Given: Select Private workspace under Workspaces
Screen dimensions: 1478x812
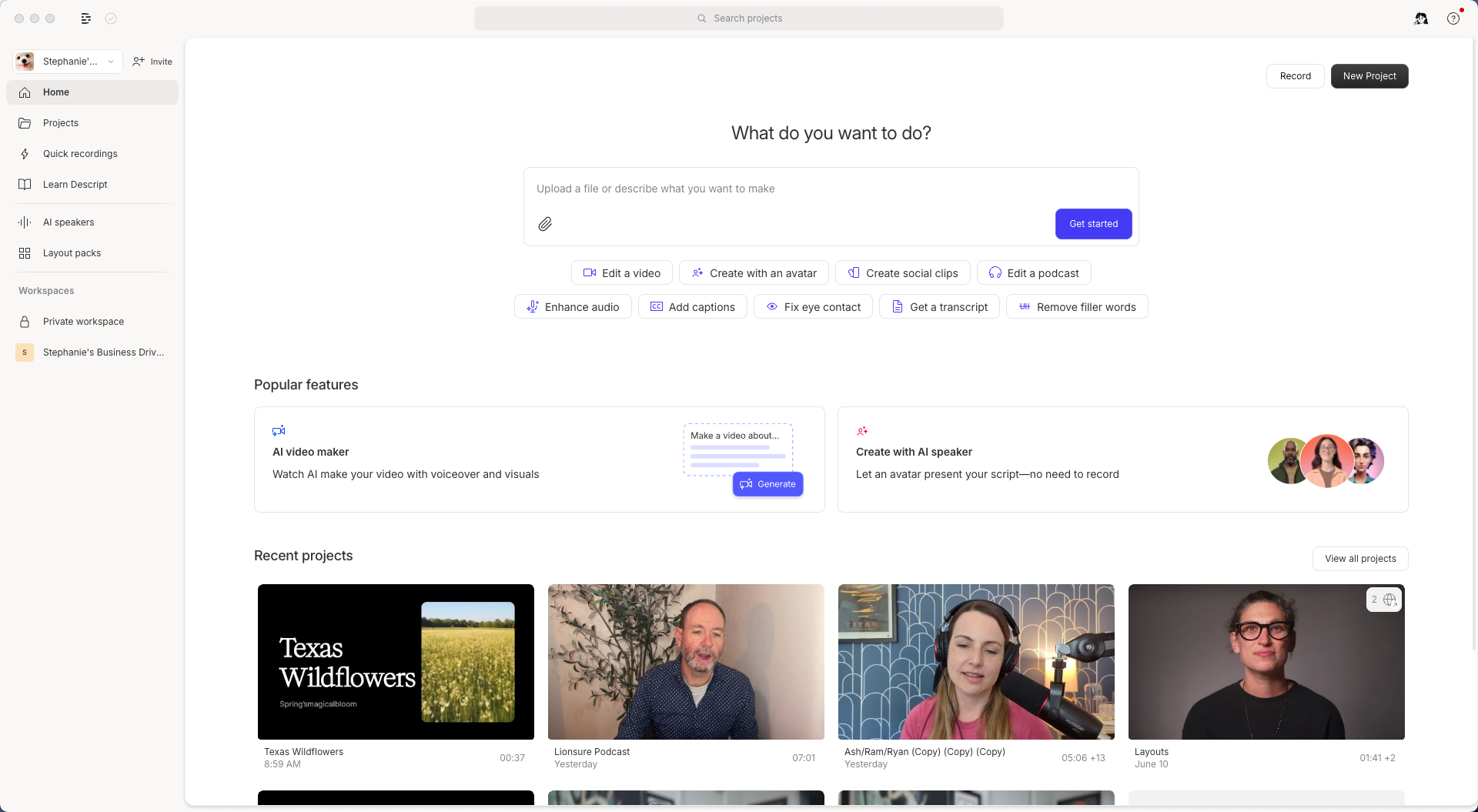Looking at the screenshot, I should tap(83, 322).
